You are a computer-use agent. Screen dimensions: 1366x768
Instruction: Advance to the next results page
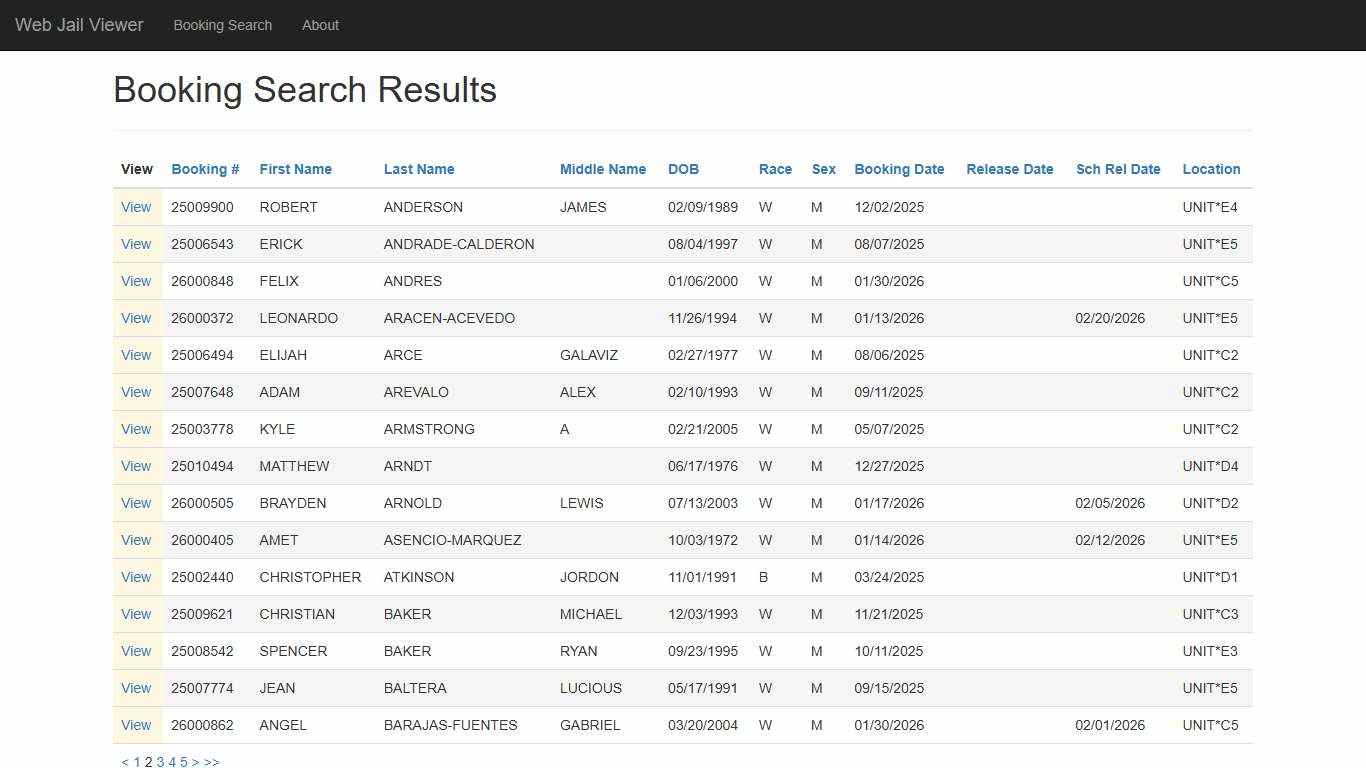(x=195, y=761)
